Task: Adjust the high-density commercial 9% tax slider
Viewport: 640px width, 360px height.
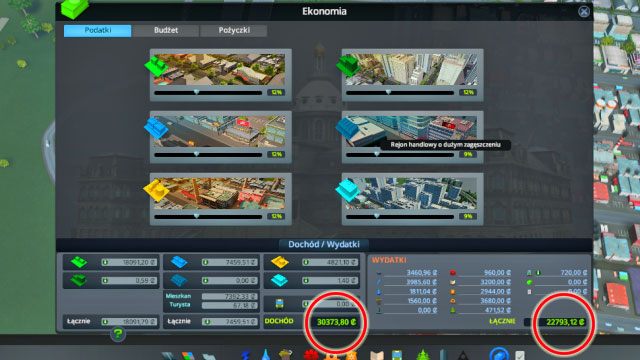Action: 400,155
